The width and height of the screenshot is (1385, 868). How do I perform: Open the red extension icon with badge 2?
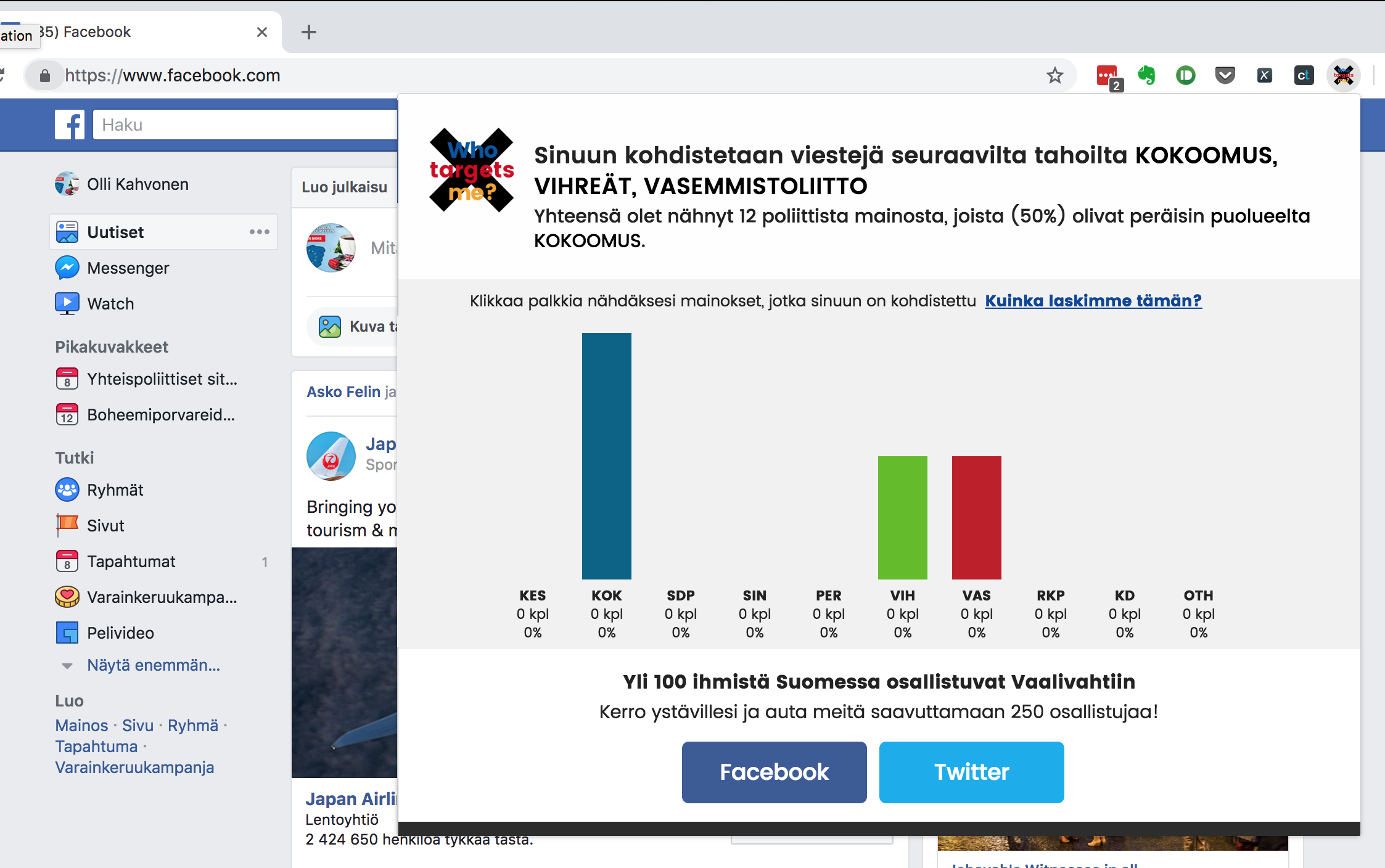pyautogui.click(x=1109, y=77)
